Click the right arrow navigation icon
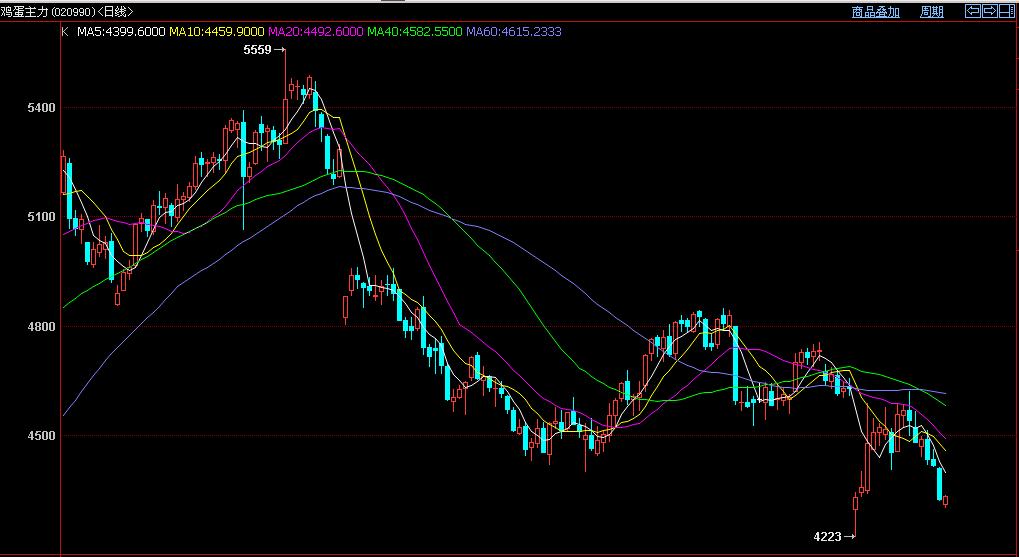This screenshot has height=557, width=1019. pyautogui.click(x=990, y=11)
